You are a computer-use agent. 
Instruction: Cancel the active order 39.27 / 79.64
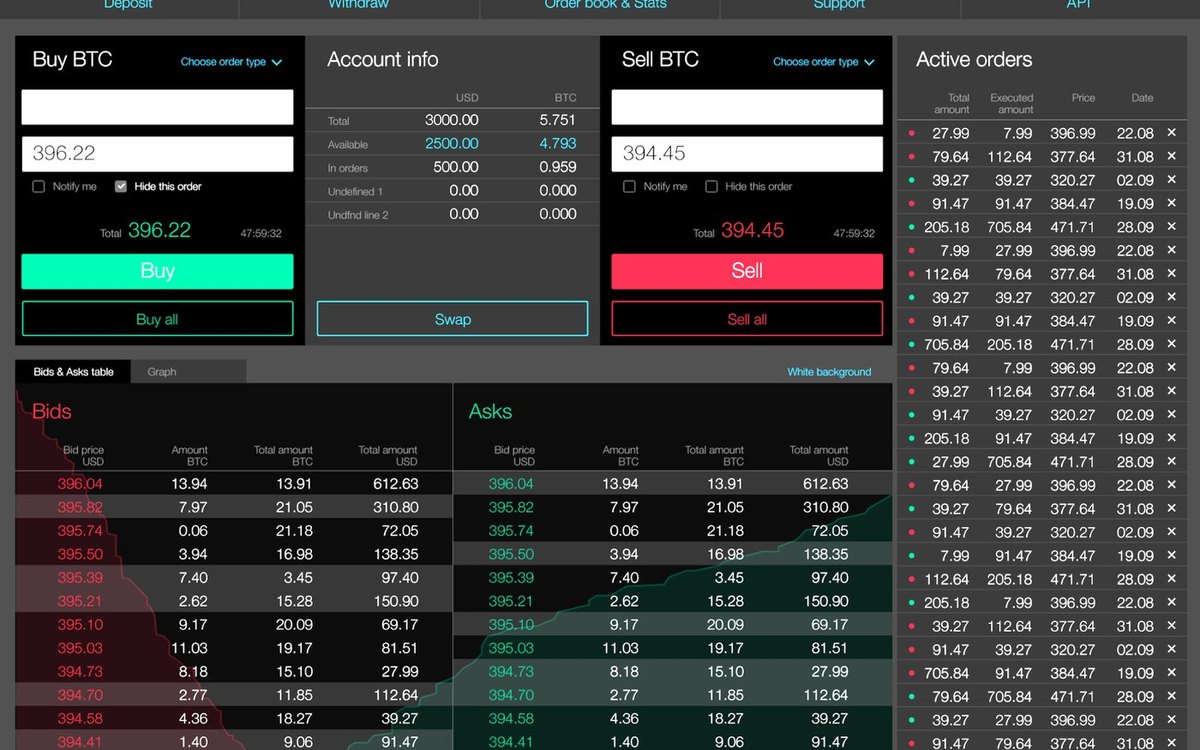point(1171,509)
